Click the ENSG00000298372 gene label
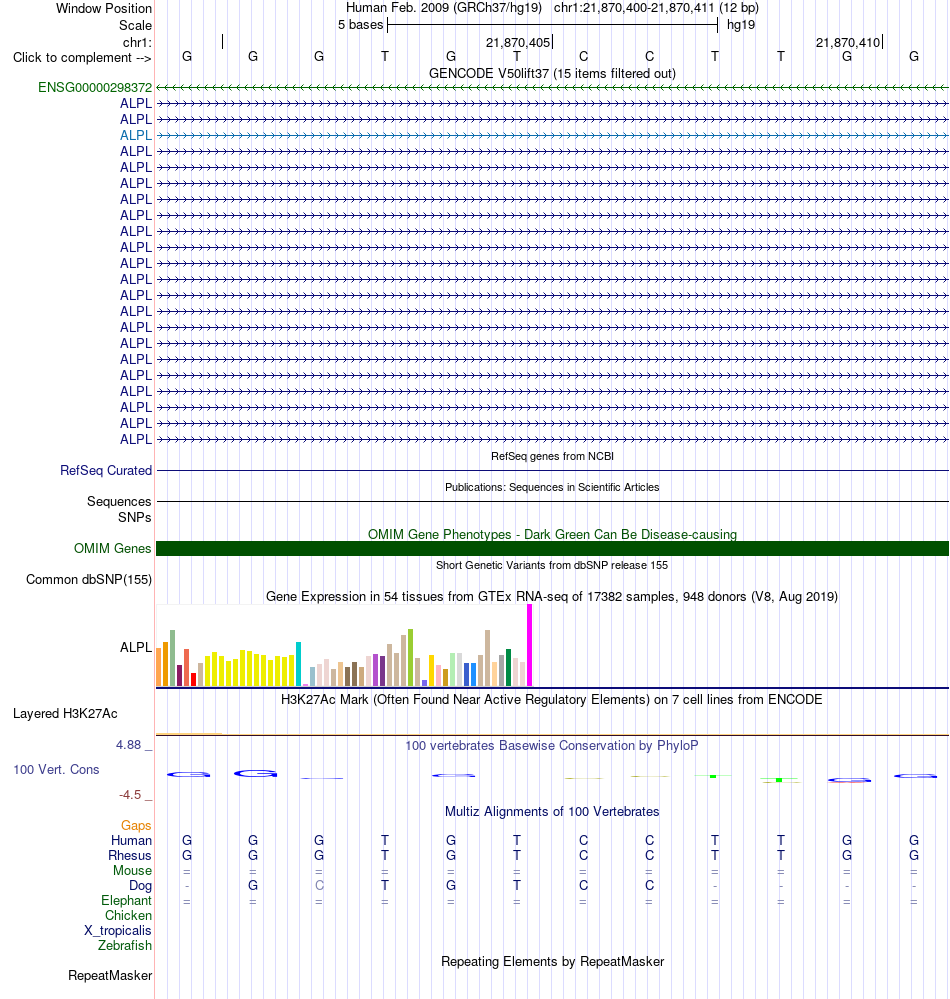The width and height of the screenshot is (950, 999). (x=95, y=87)
